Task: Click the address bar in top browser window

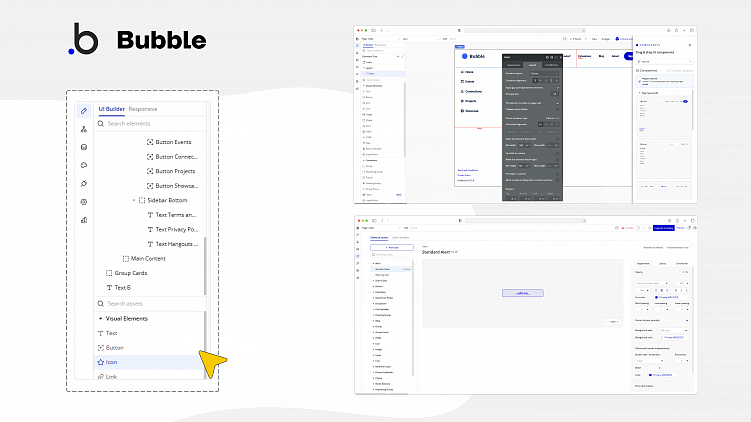Action: (524, 30)
